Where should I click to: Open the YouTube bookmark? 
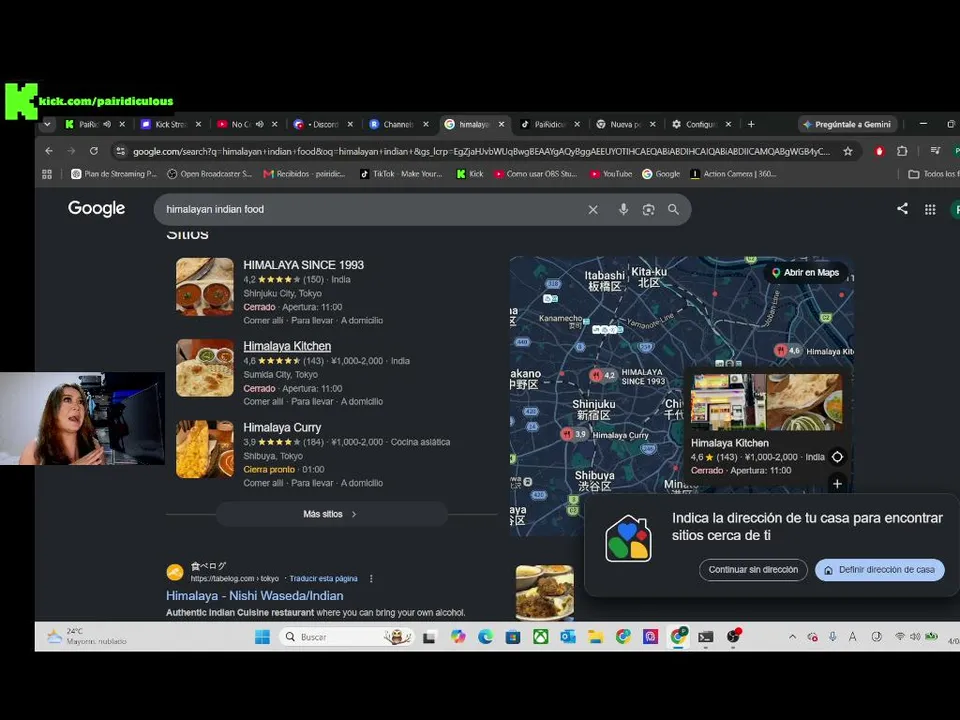611,174
